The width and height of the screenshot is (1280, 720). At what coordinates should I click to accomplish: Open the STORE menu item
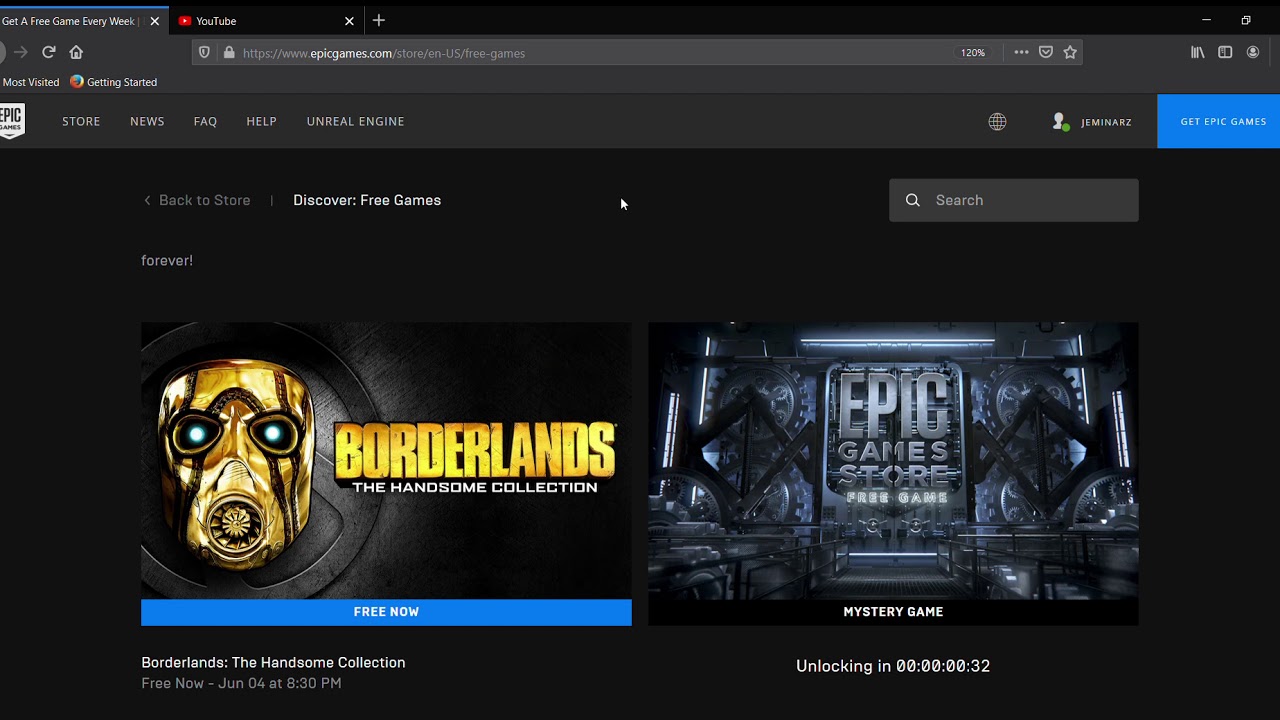[81, 121]
